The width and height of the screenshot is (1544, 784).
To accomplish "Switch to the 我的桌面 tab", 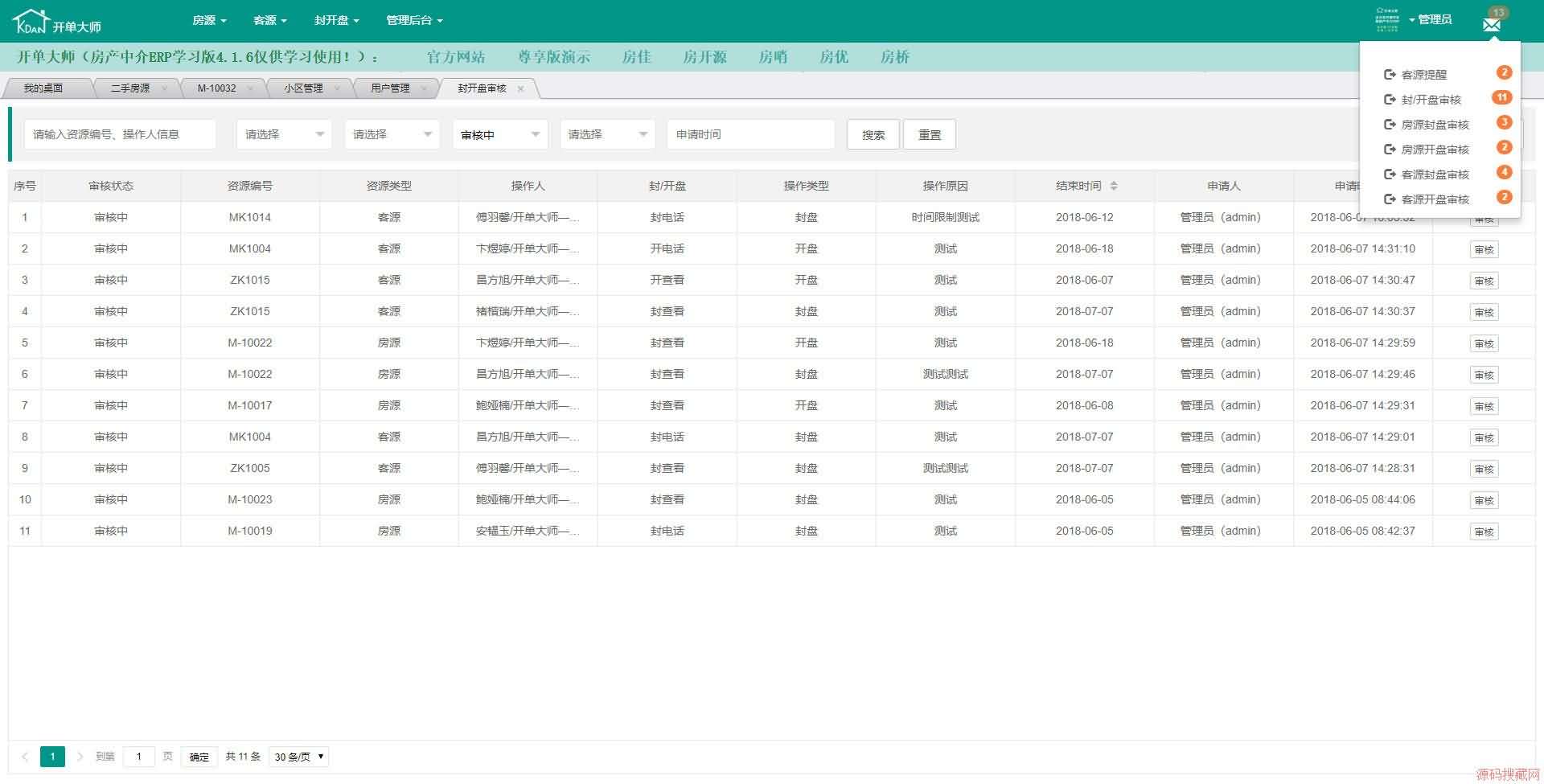I will pos(43,88).
